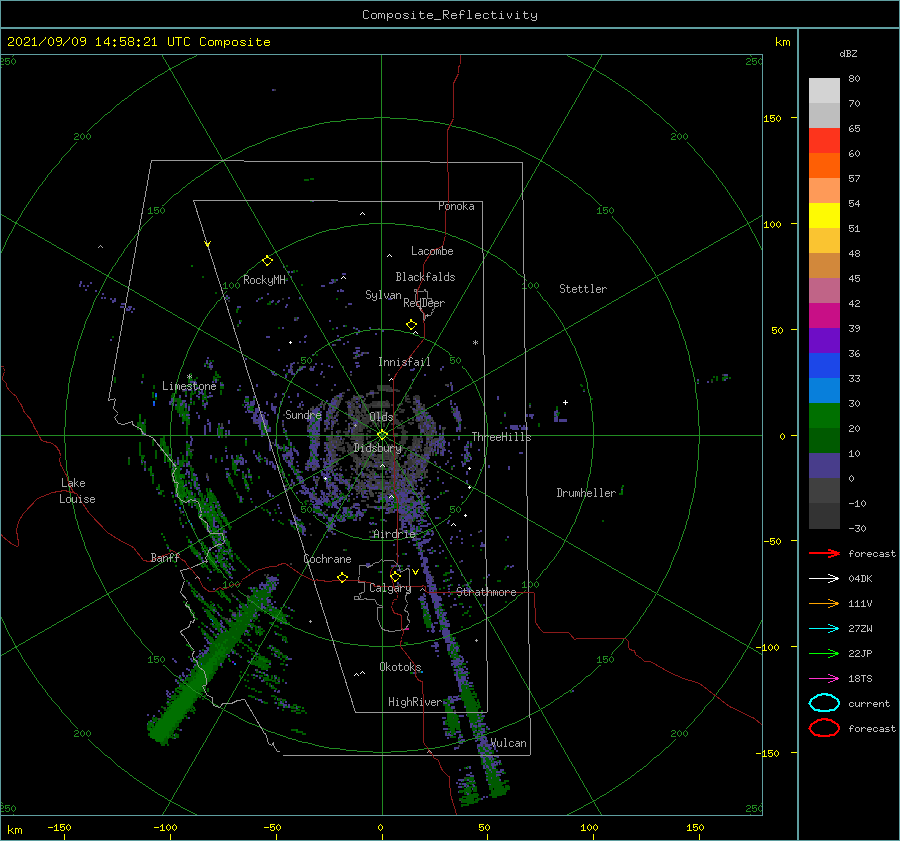The image size is (900, 841).
Task: Click the 36 dBZ purple color swatch
Action: click(x=824, y=340)
